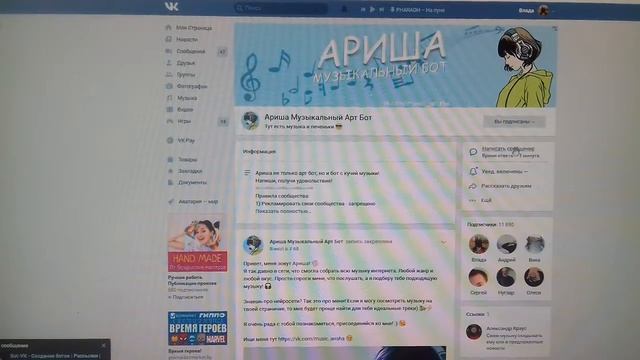The height and width of the screenshot is (360, 640).
Task: Open subscriber Сергей's avatar
Action: coord(478,278)
